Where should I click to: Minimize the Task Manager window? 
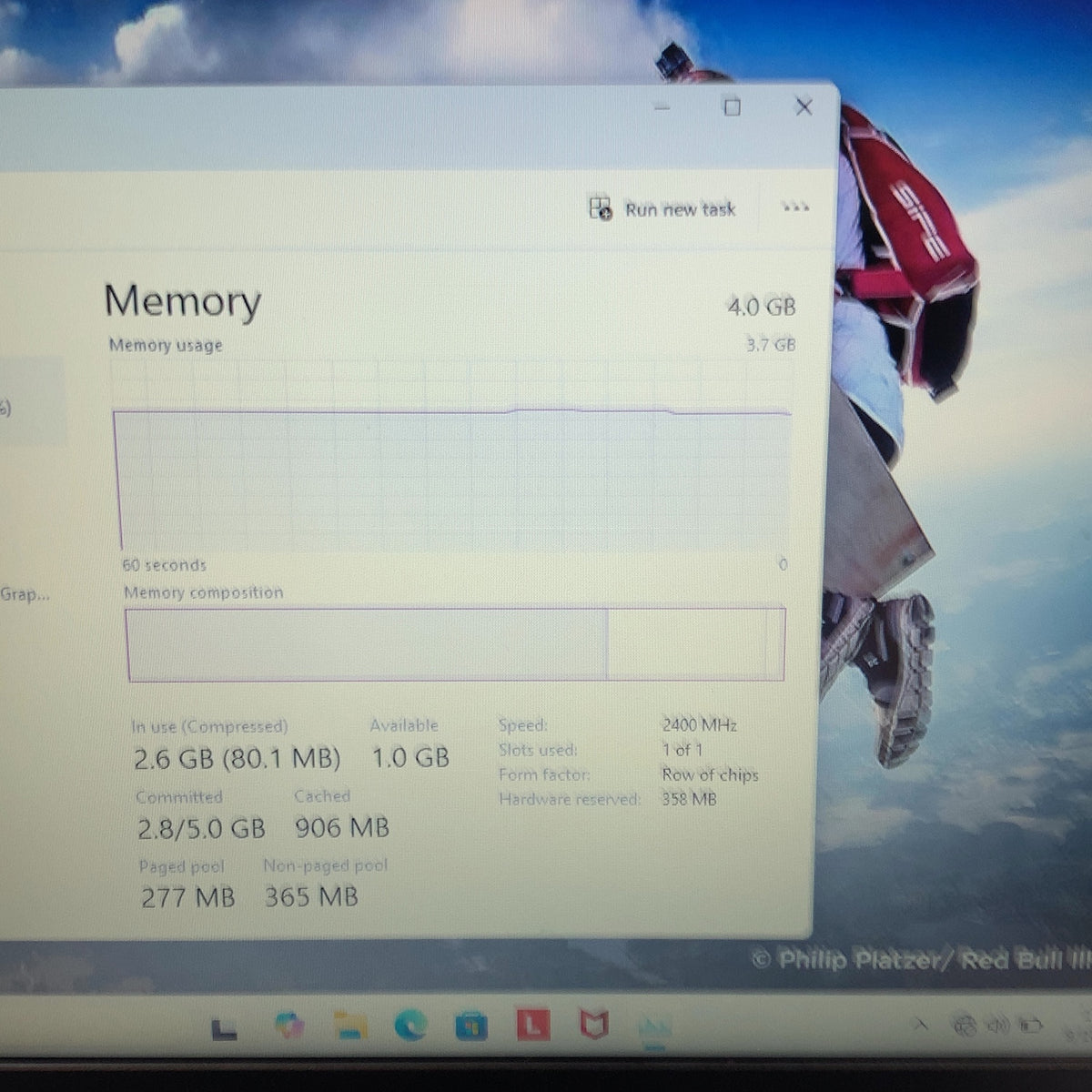[x=662, y=108]
